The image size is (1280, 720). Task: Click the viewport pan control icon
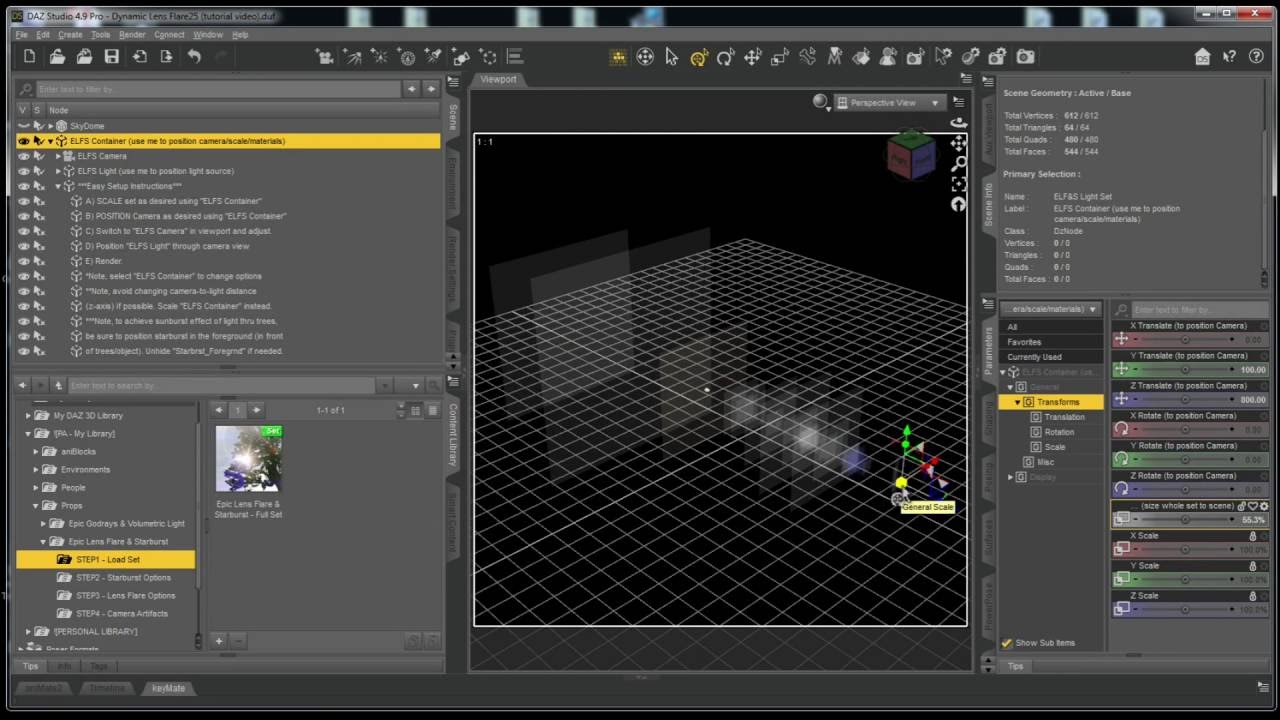tap(958, 143)
